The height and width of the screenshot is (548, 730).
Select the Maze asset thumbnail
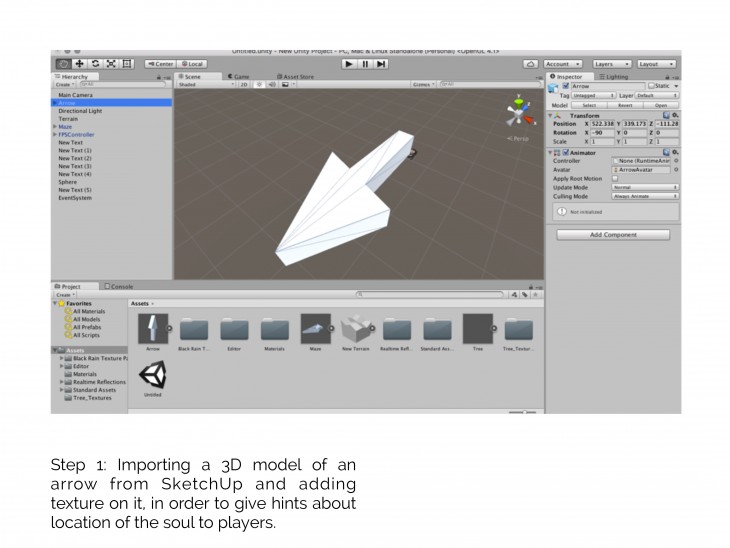click(315, 328)
